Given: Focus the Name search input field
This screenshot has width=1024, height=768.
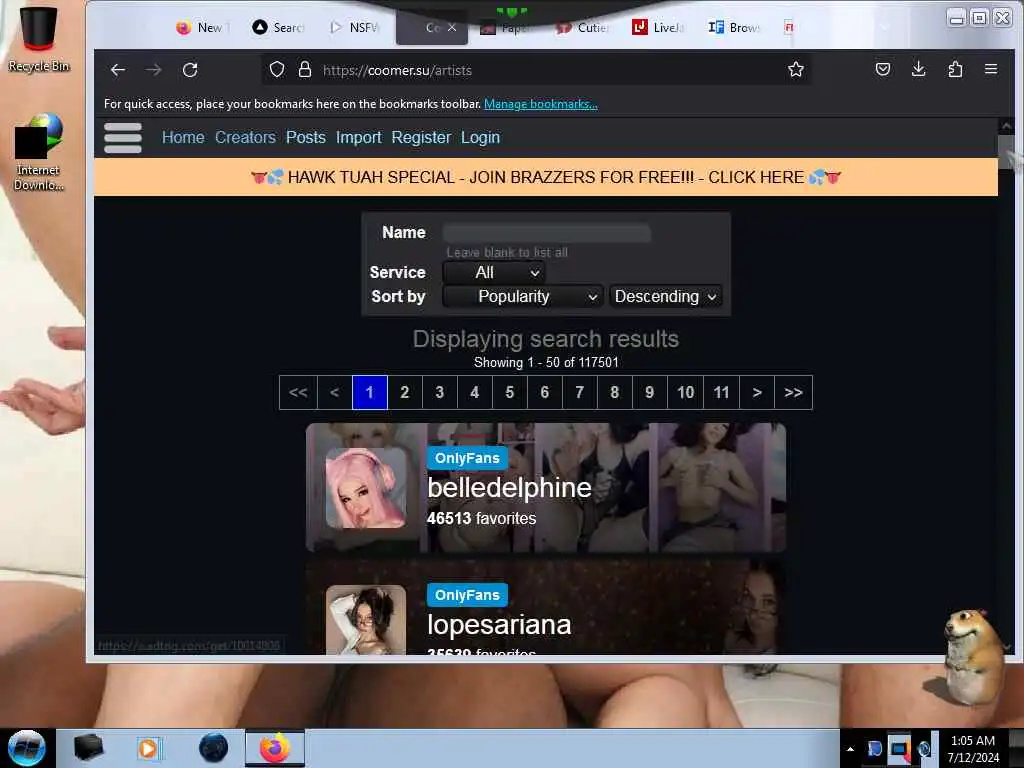Looking at the screenshot, I should 547,232.
